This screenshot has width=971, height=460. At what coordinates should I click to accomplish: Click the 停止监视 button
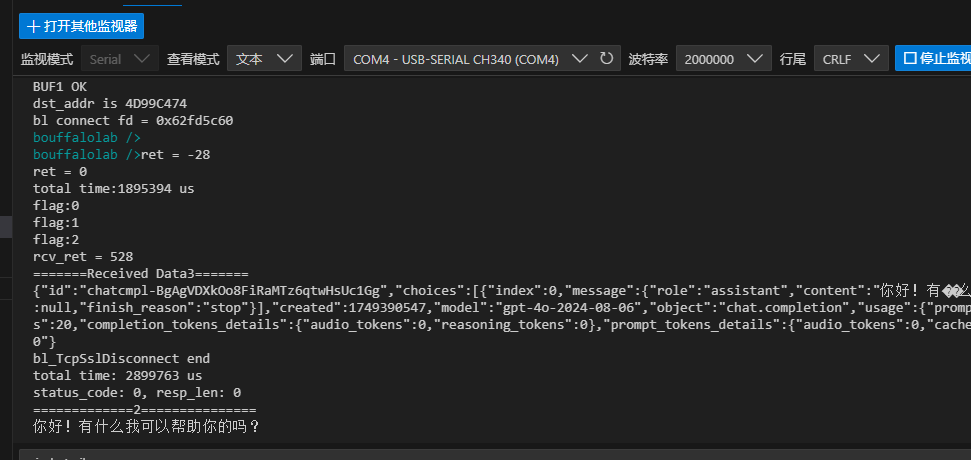pyautogui.click(x=933, y=59)
